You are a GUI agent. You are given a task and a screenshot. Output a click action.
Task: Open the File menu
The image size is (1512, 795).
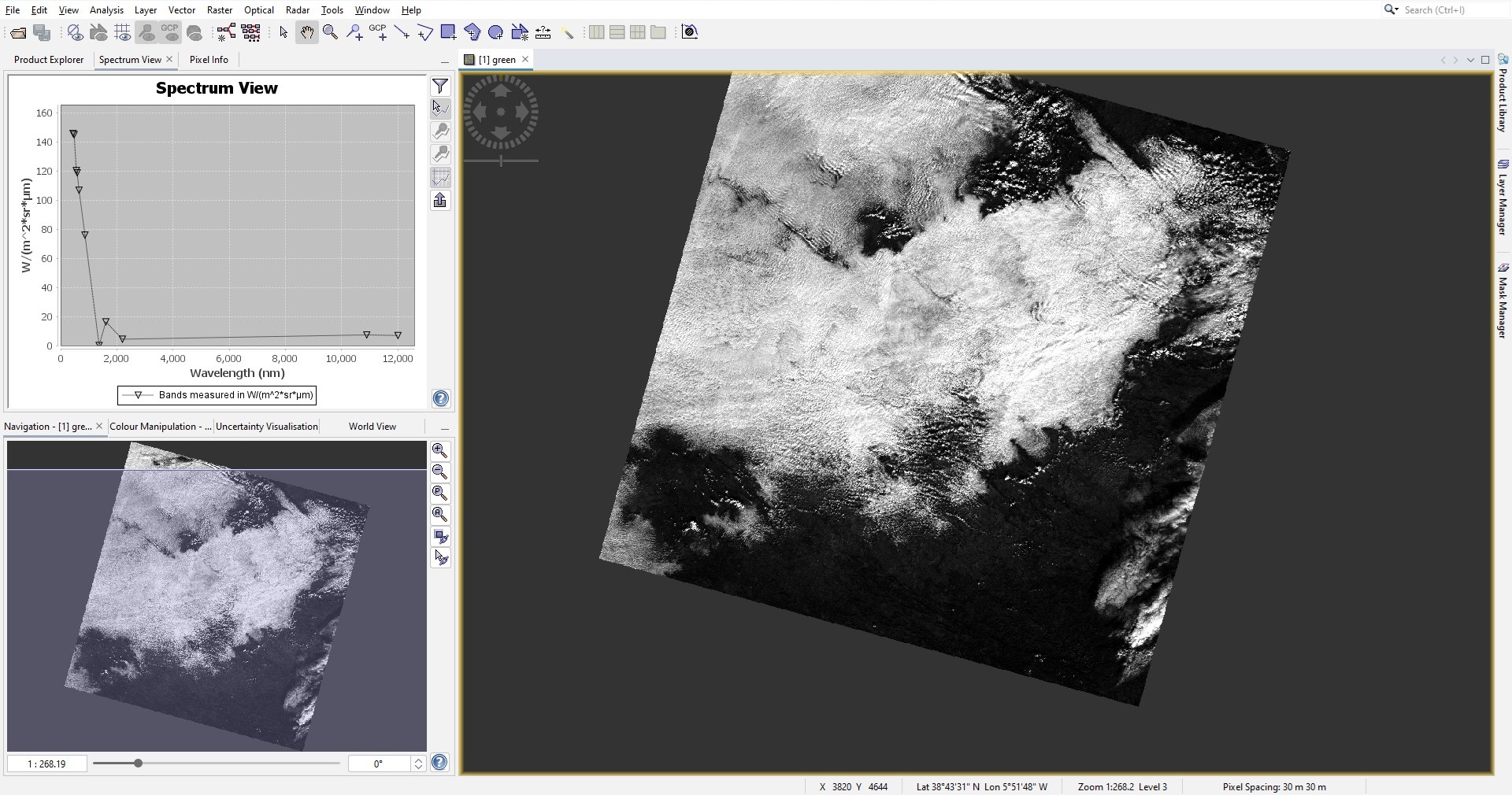13,10
